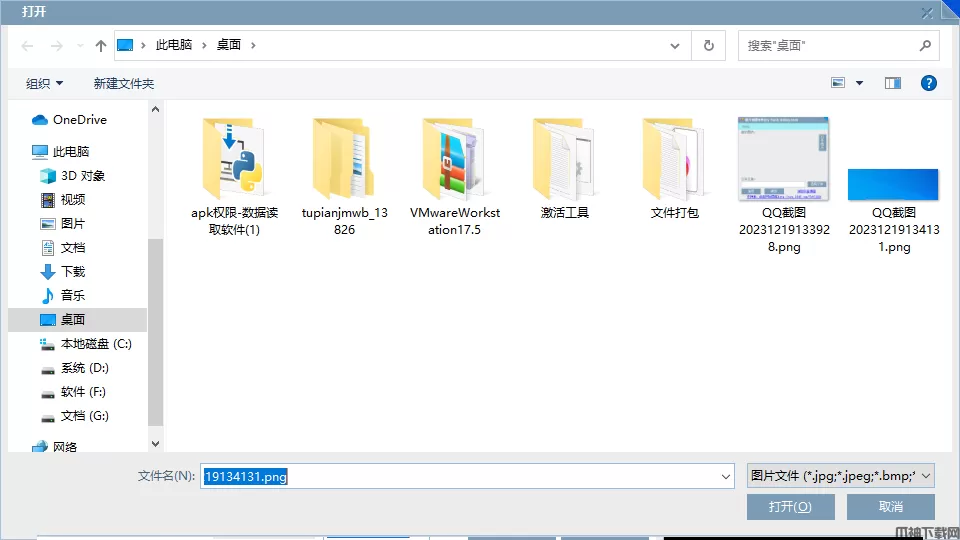
Task: Click the navigation pane scrollbar thumb
Action: coord(156,332)
